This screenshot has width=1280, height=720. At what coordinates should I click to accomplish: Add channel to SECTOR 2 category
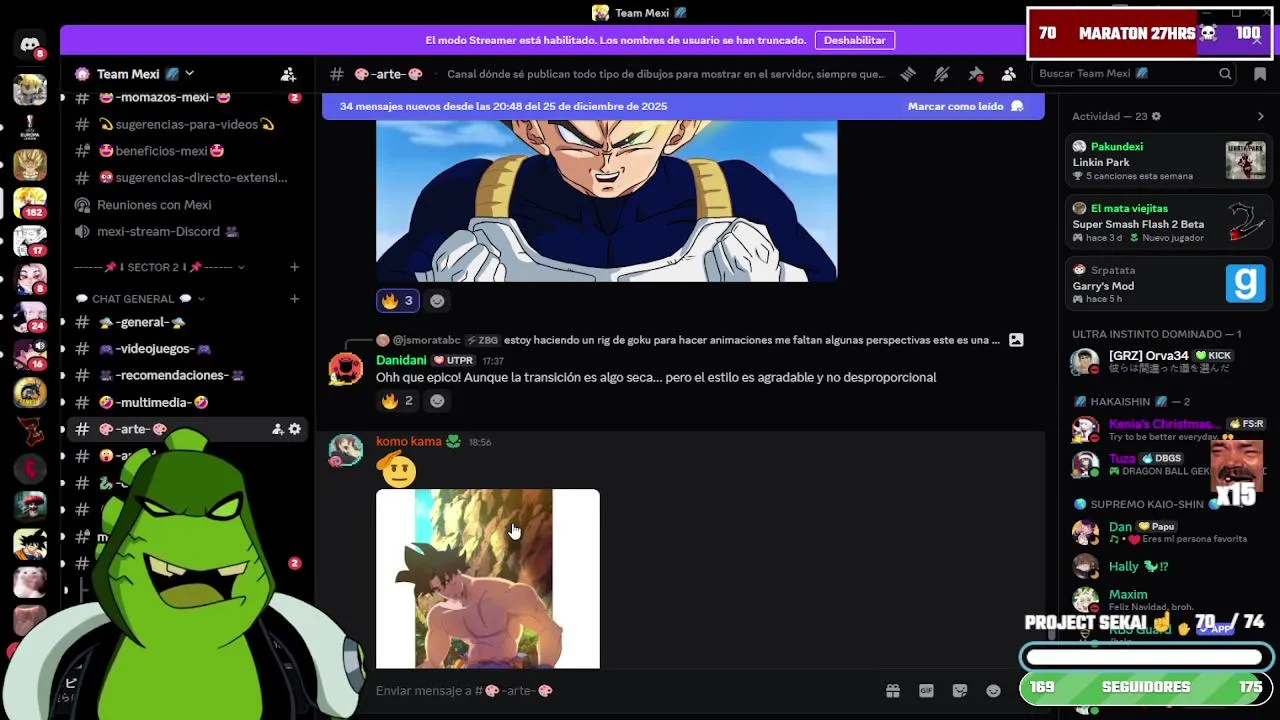coord(294,267)
